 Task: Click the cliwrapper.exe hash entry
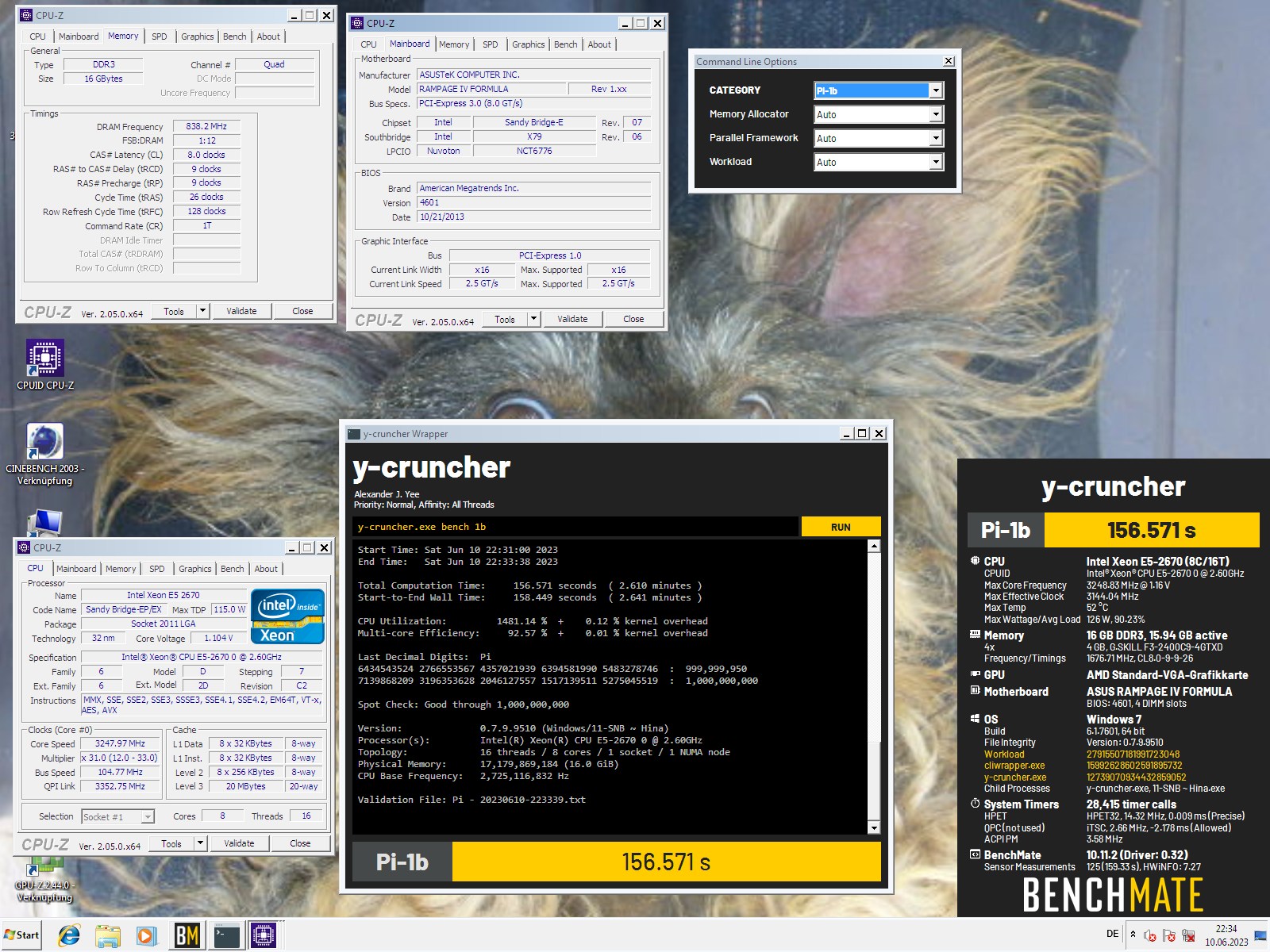point(1133,766)
